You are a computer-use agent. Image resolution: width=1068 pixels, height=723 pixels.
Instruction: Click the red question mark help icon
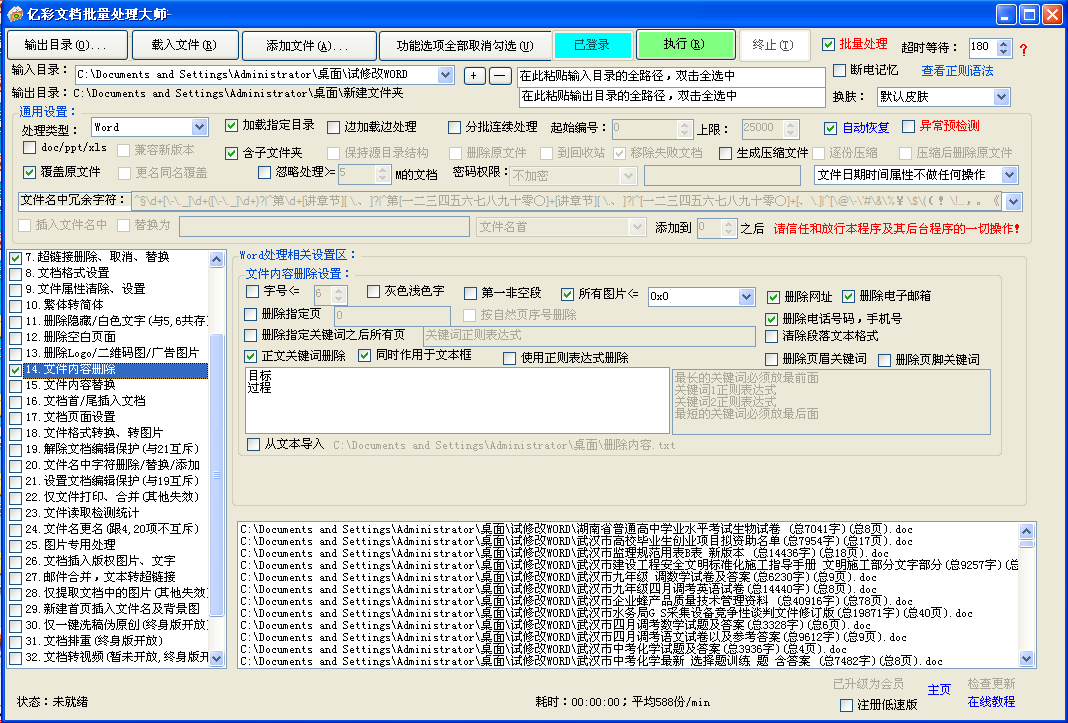click(1023, 49)
